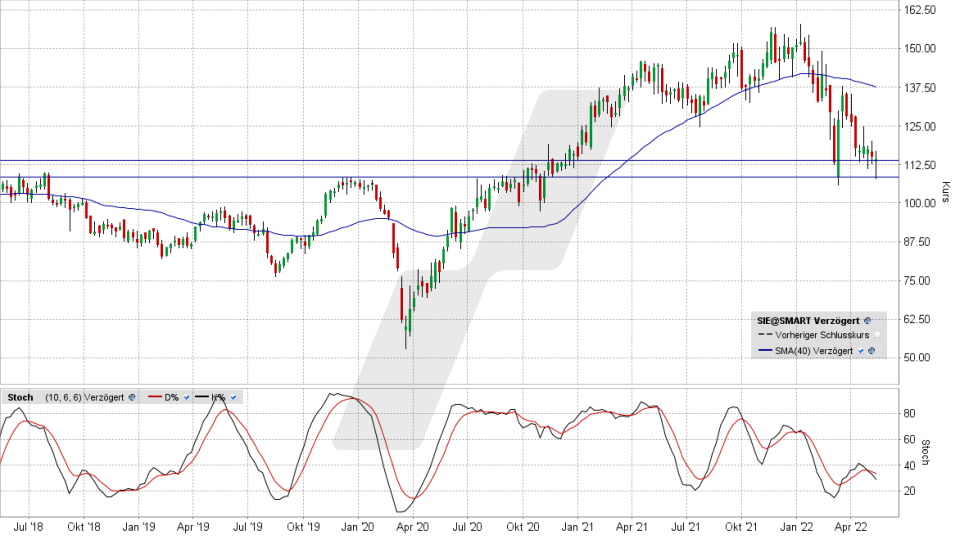The height and width of the screenshot is (540, 960).
Task: Uncheck the SMA(40) Verzögert visibility checkbox
Action: point(861,351)
